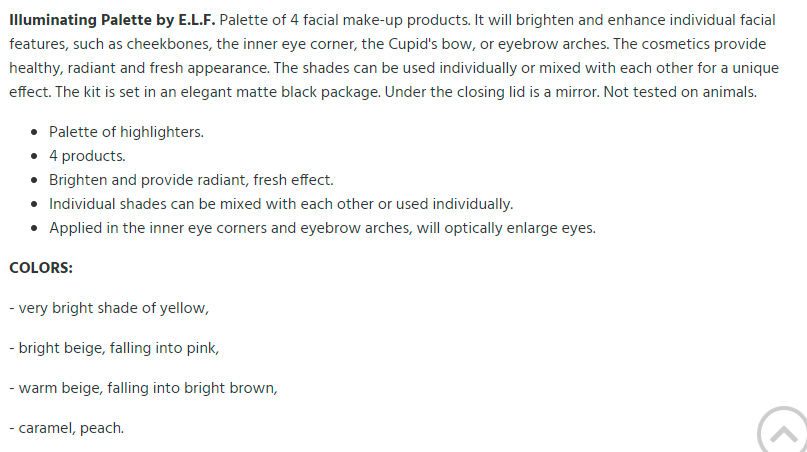Click the 'caramel, peach.' color line
The width and height of the screenshot is (807, 452).
[x=67, y=428]
